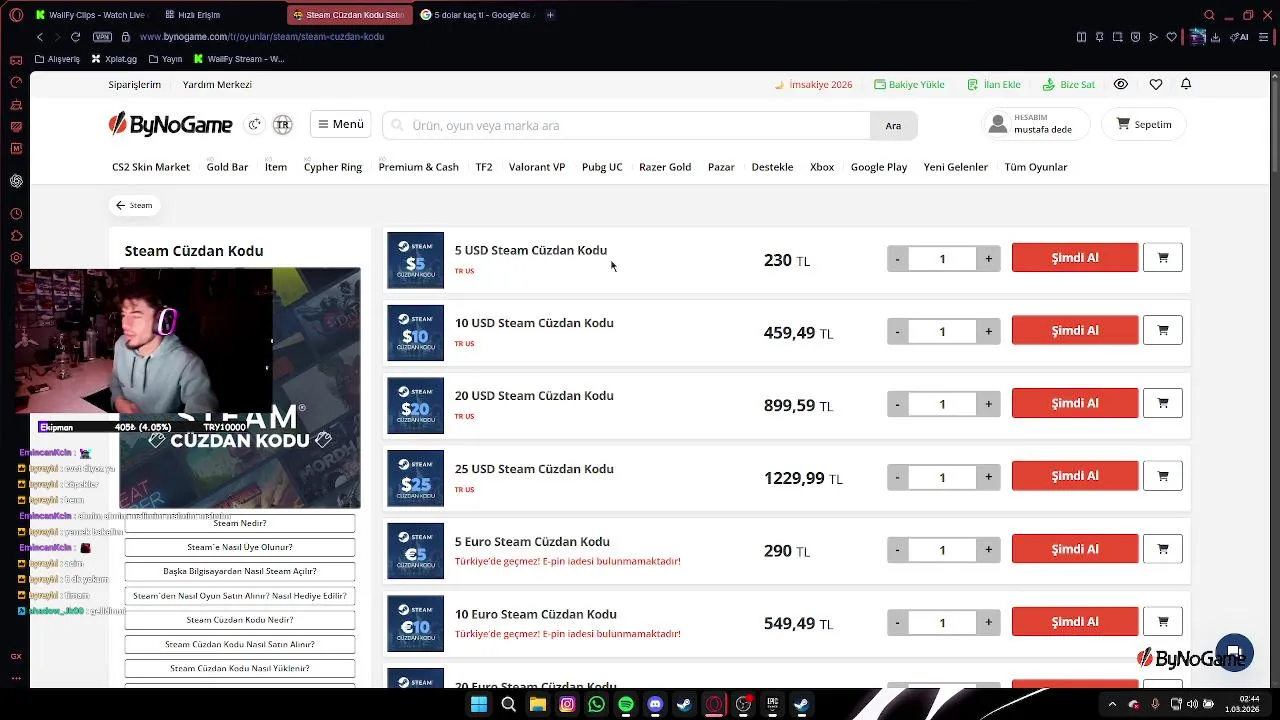This screenshot has height=720, width=1280.
Task: Select the TR language/region badge
Action: point(282,125)
